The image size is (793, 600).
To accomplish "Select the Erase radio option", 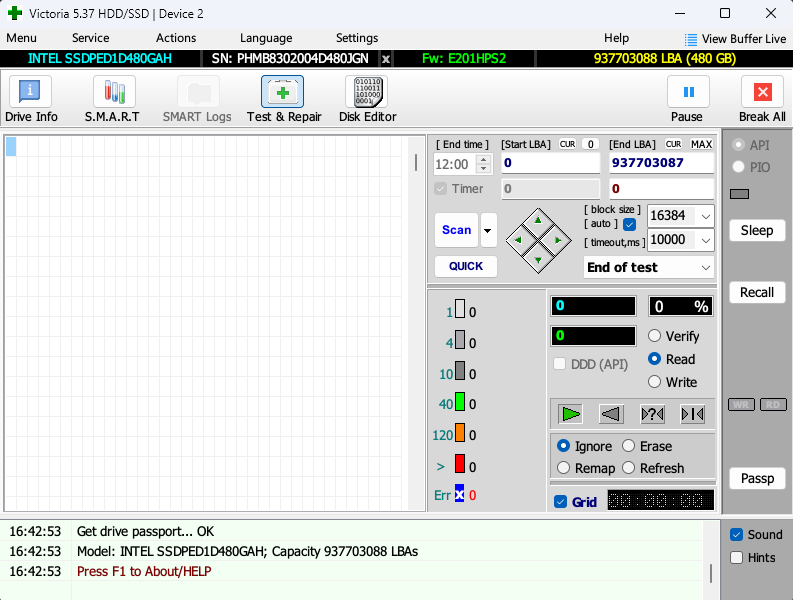I will [629, 446].
